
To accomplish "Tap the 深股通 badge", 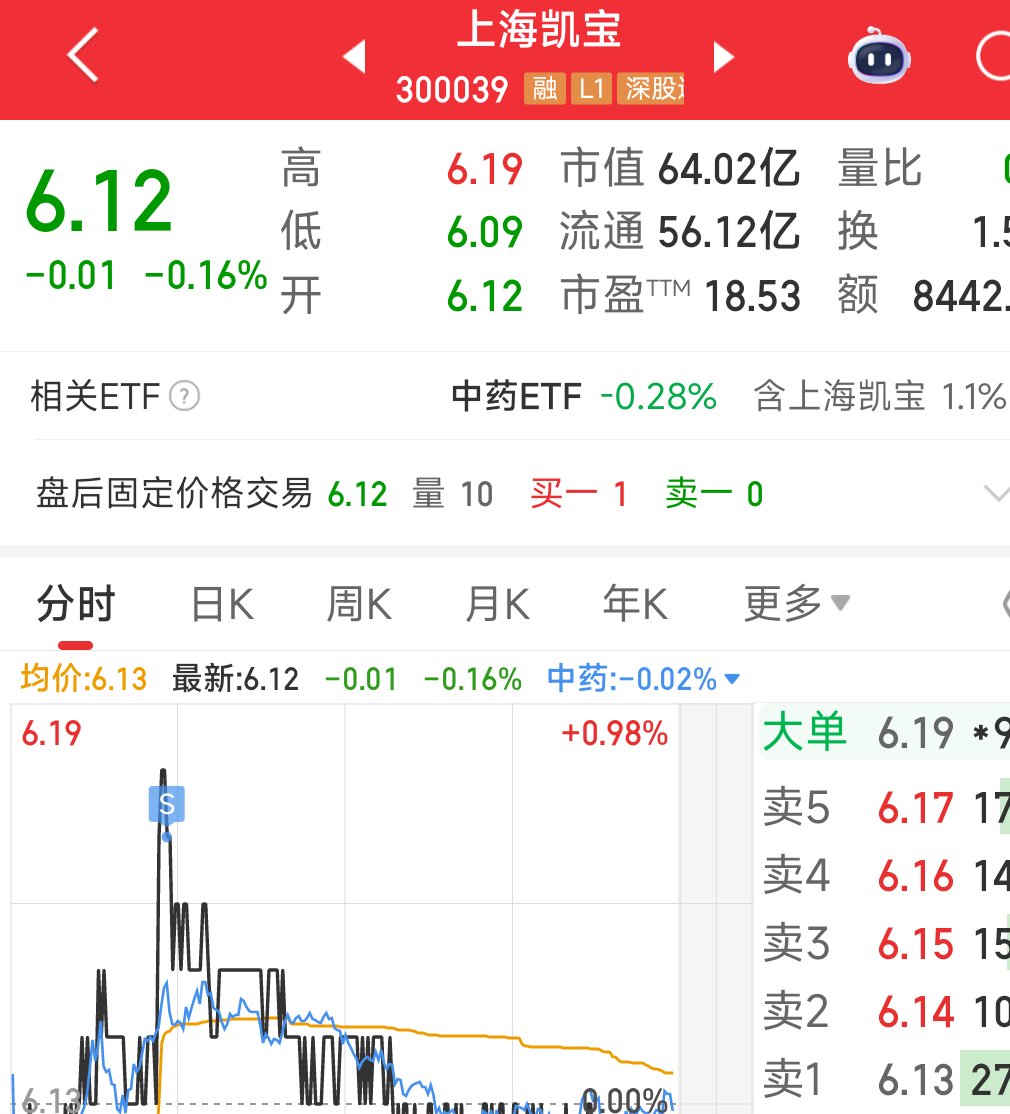I will coord(651,89).
